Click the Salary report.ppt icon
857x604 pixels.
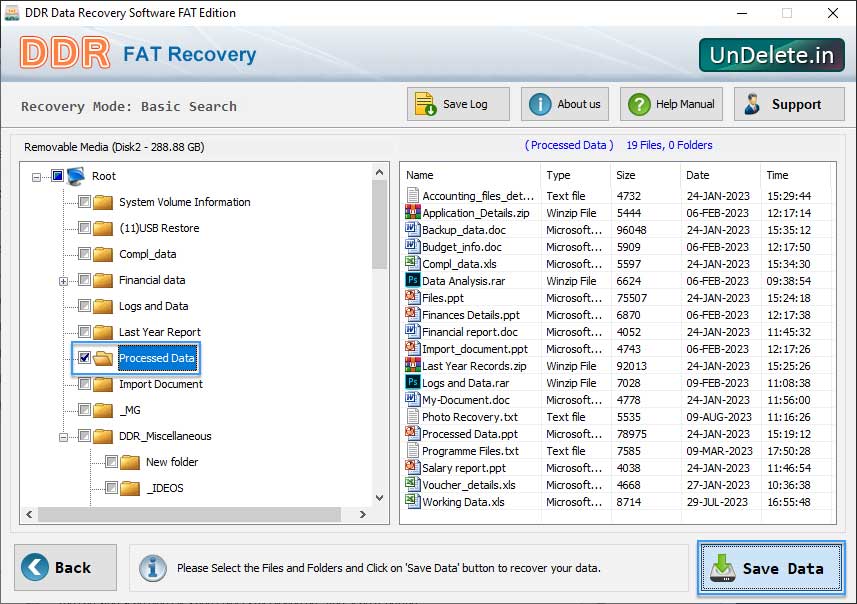(412, 467)
